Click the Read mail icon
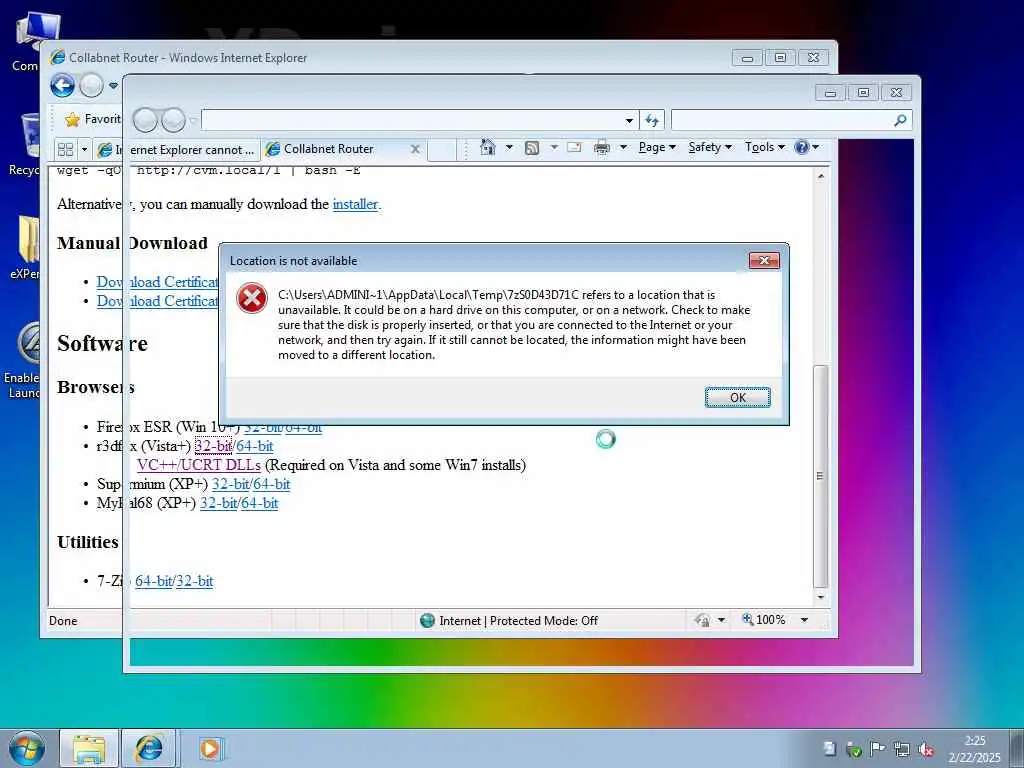This screenshot has height=768, width=1024. point(574,147)
